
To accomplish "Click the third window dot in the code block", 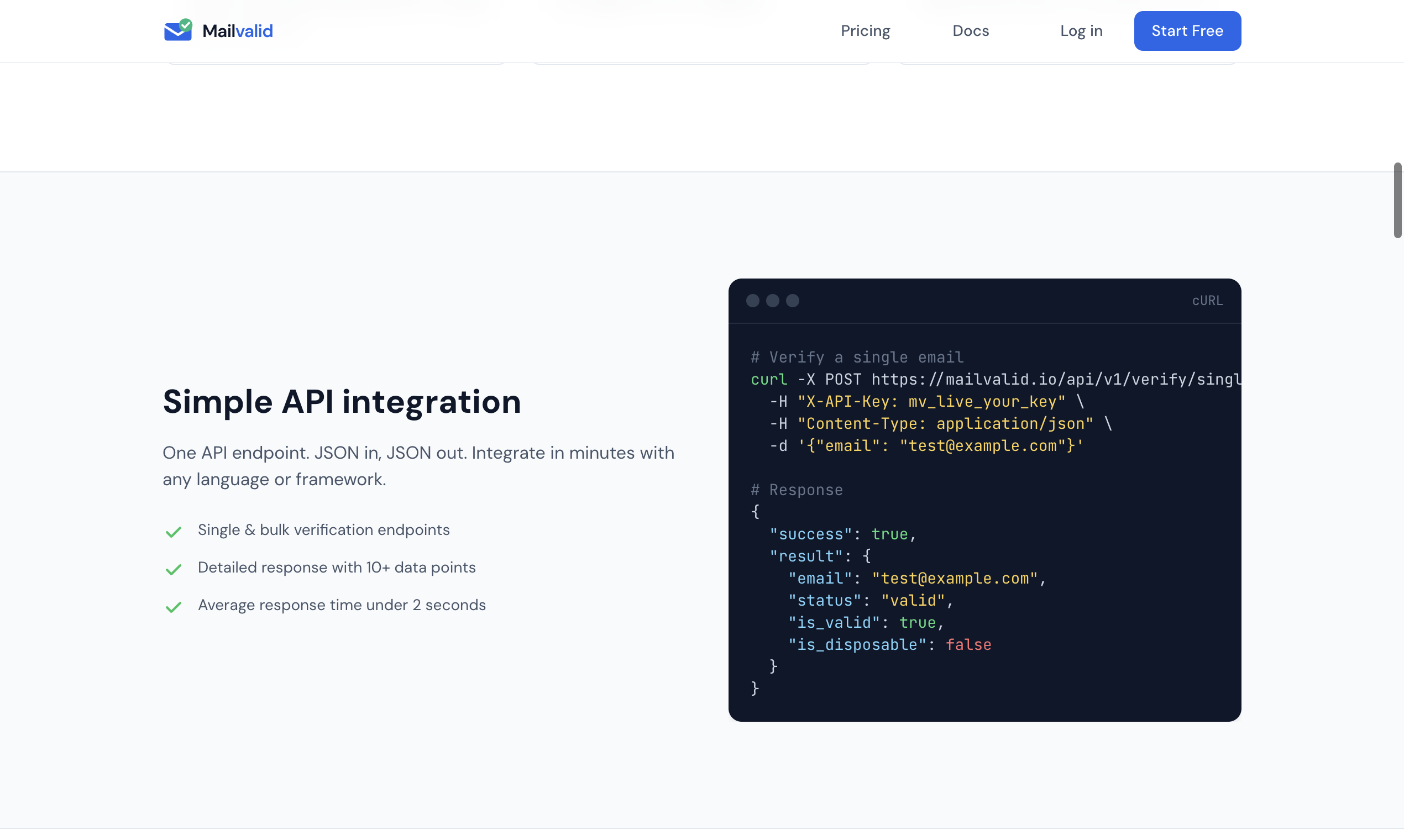I will point(792,301).
